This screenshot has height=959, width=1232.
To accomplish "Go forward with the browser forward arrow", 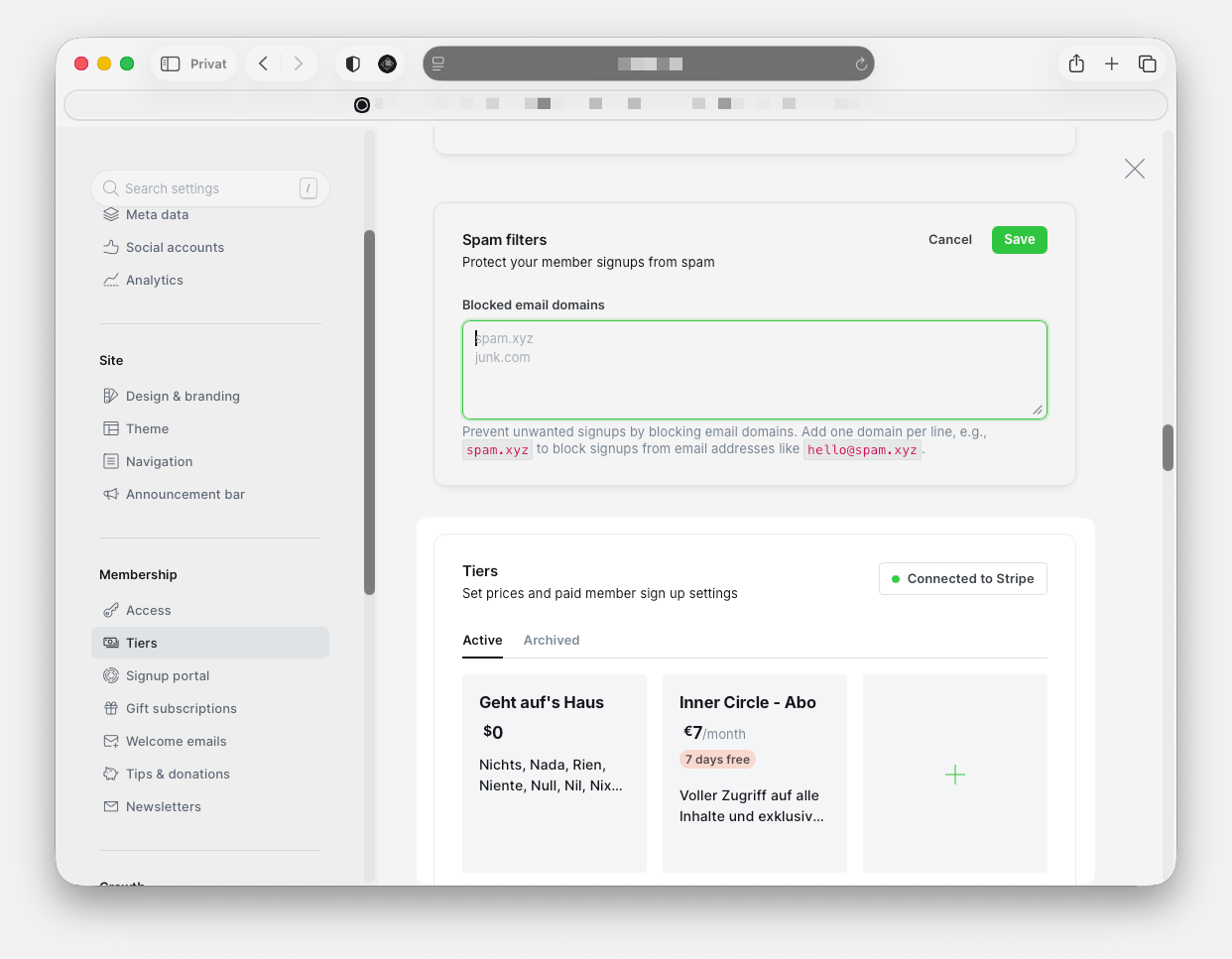I will tap(298, 63).
